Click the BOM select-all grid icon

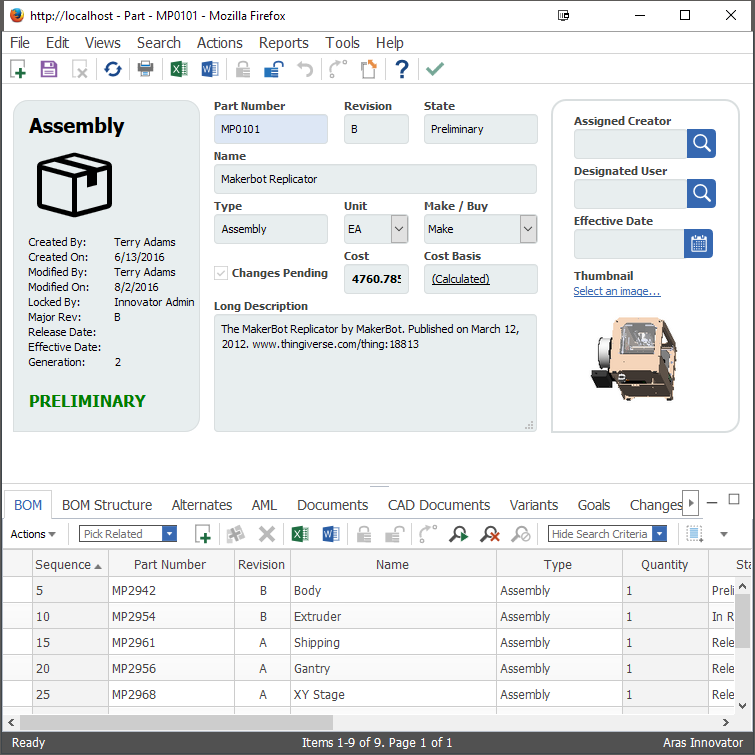point(694,534)
